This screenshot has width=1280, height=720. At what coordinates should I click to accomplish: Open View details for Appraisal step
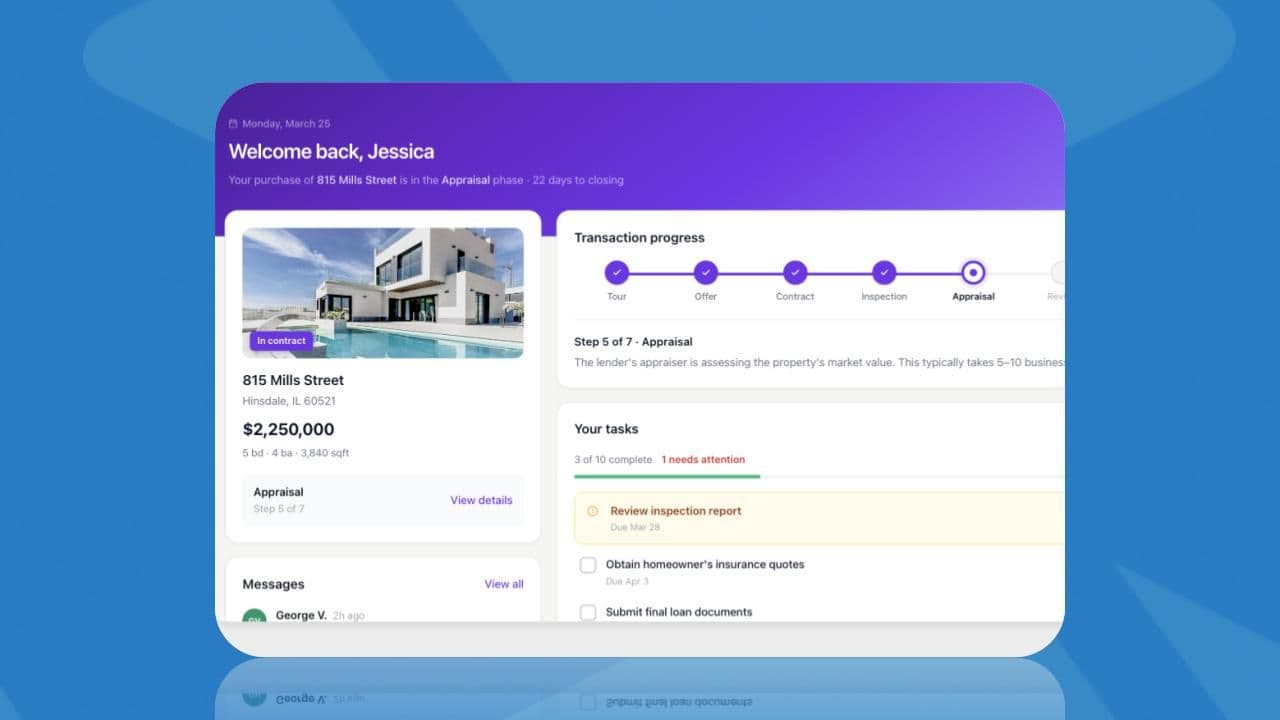tap(481, 500)
